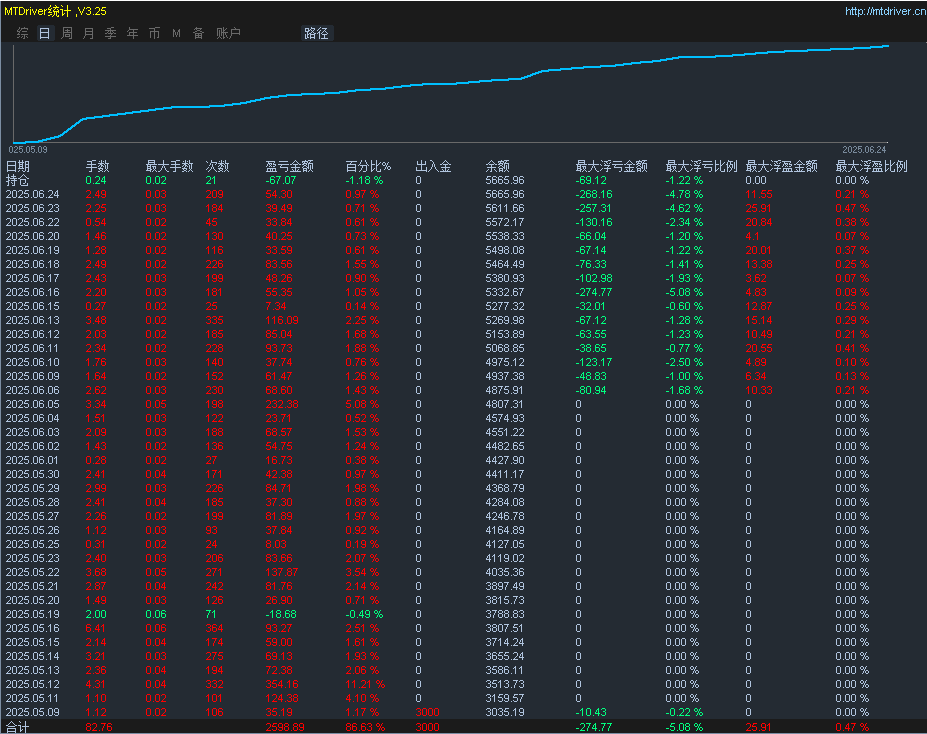The height and width of the screenshot is (734, 927).
Task: Select the 持仓 holdings row label
Action: (18, 180)
